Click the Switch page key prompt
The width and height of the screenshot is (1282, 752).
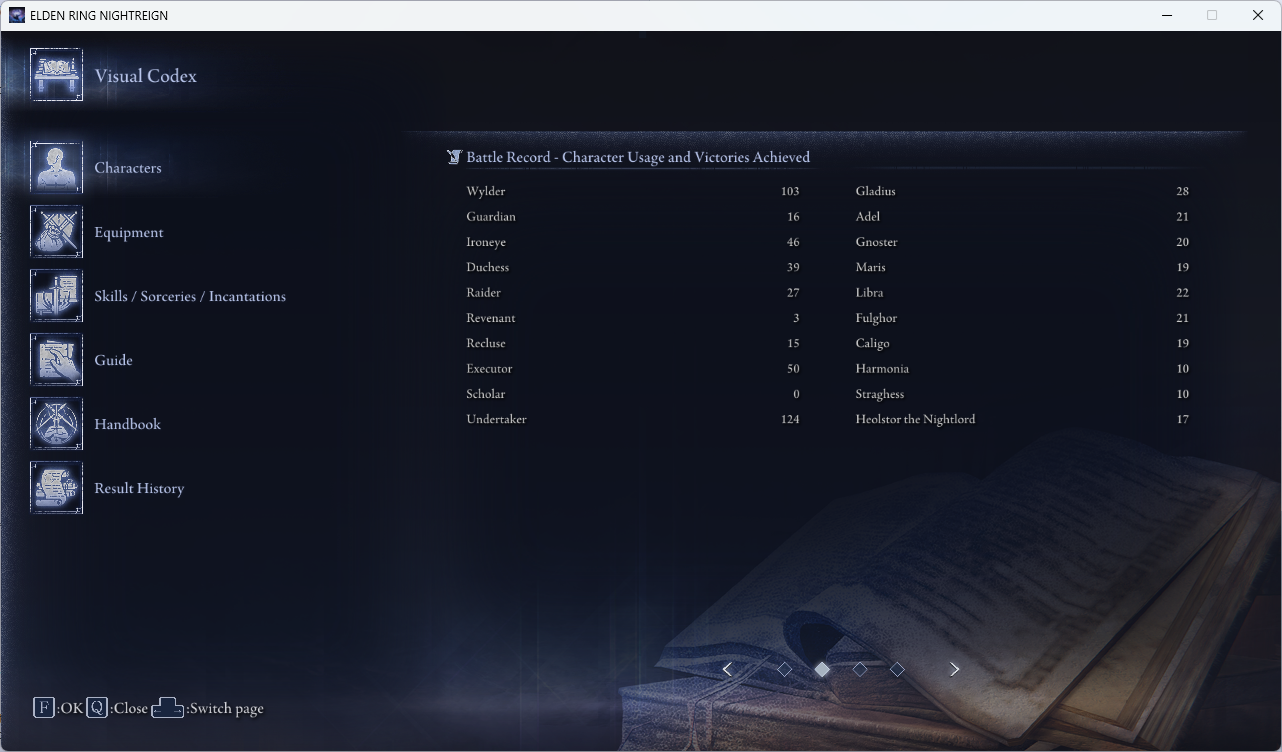pyautogui.click(x=208, y=708)
